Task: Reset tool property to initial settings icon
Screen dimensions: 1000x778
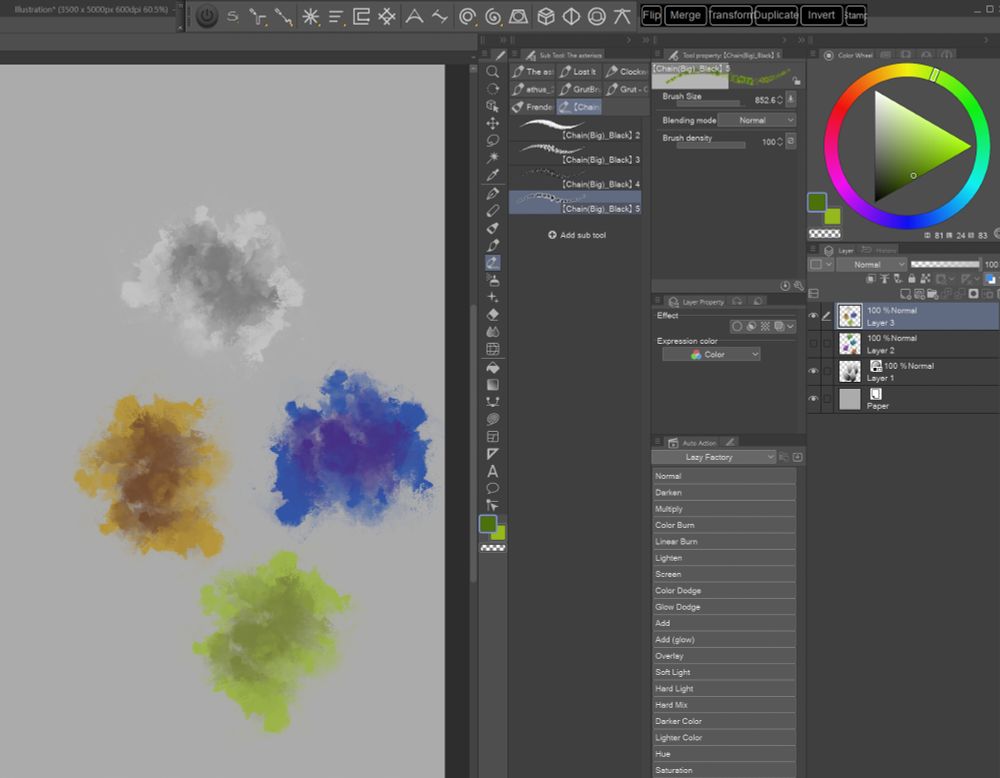Action: click(785, 286)
